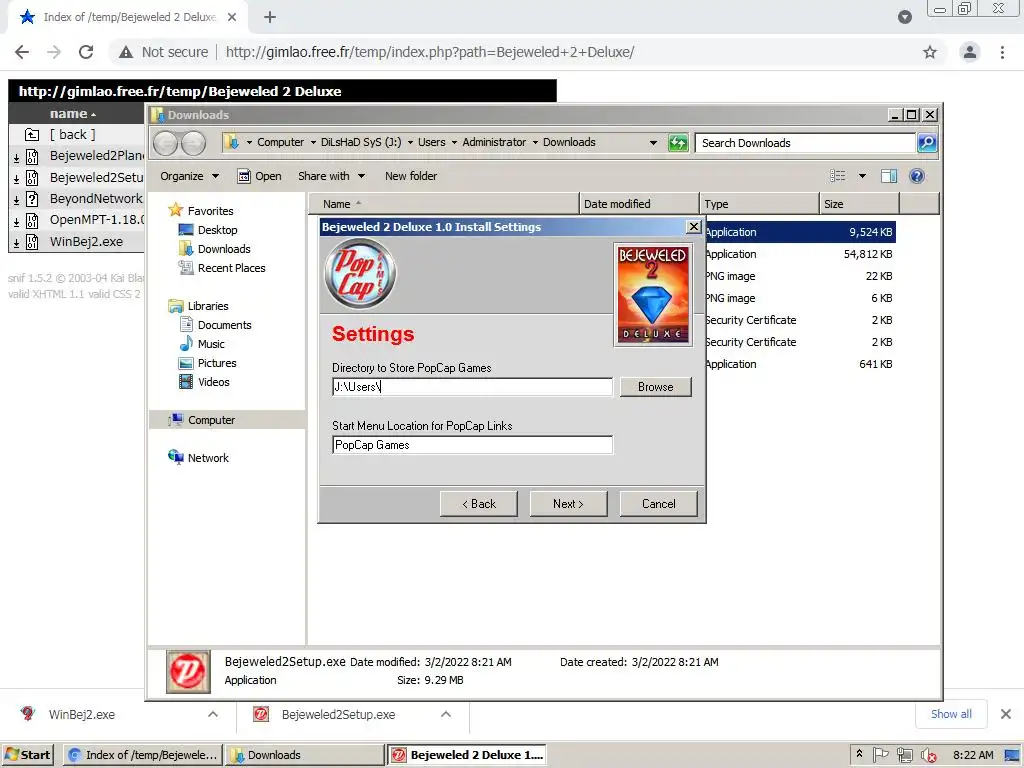Select Recent Places in navigation pane
The image size is (1024, 768).
(231, 268)
